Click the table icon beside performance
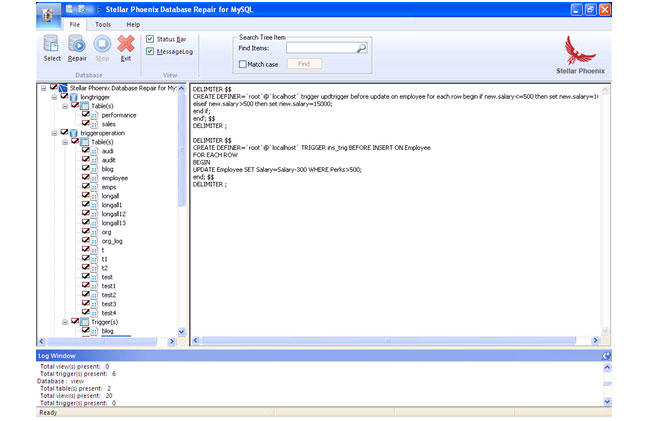Viewport: 645px width, 421px height. pyautogui.click(x=95, y=115)
